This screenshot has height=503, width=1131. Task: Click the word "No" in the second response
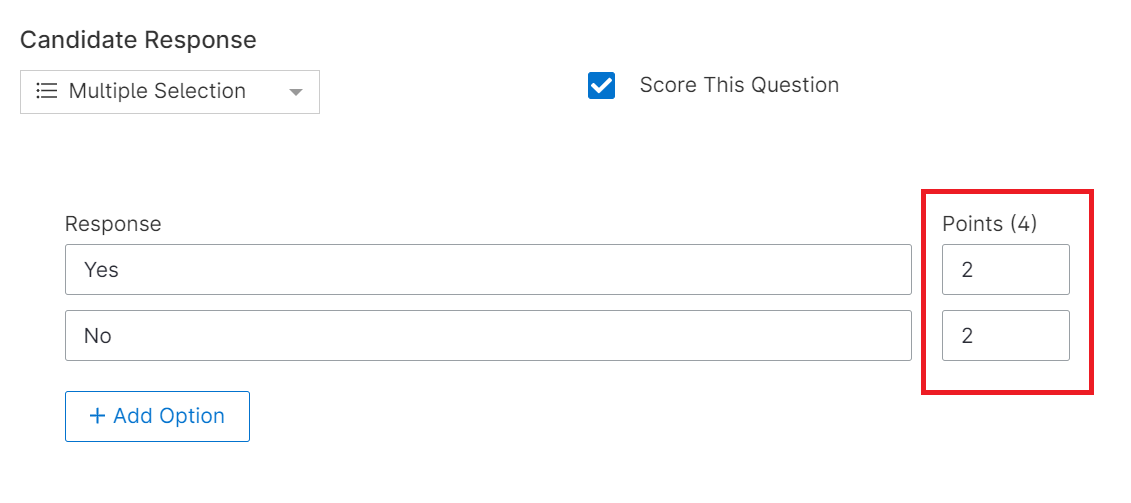[x=98, y=336]
